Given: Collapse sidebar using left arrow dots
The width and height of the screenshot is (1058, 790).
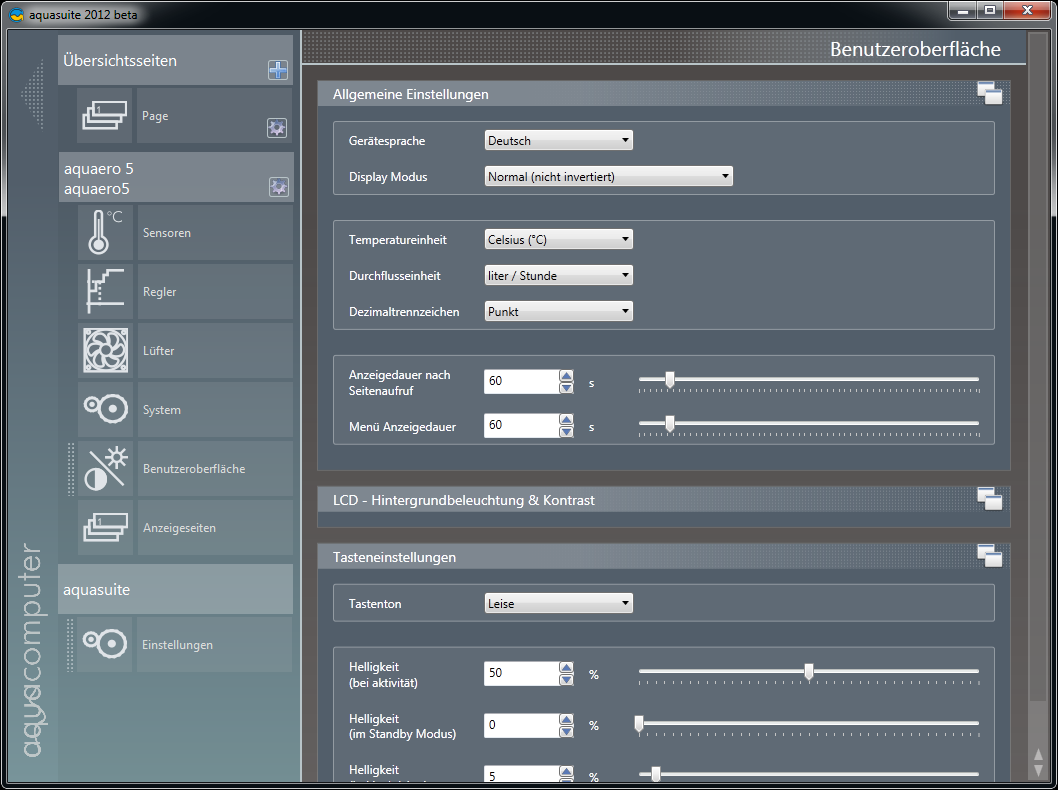Looking at the screenshot, I should [32, 94].
